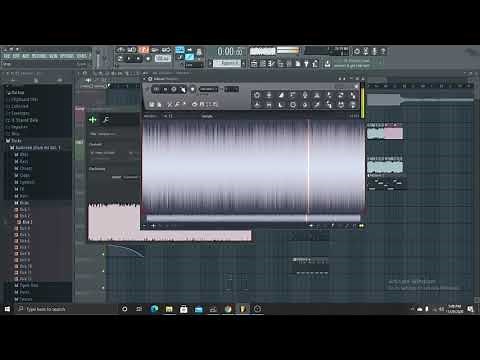
Task: Open the Piano roll from the toolbar
Action: (263, 63)
